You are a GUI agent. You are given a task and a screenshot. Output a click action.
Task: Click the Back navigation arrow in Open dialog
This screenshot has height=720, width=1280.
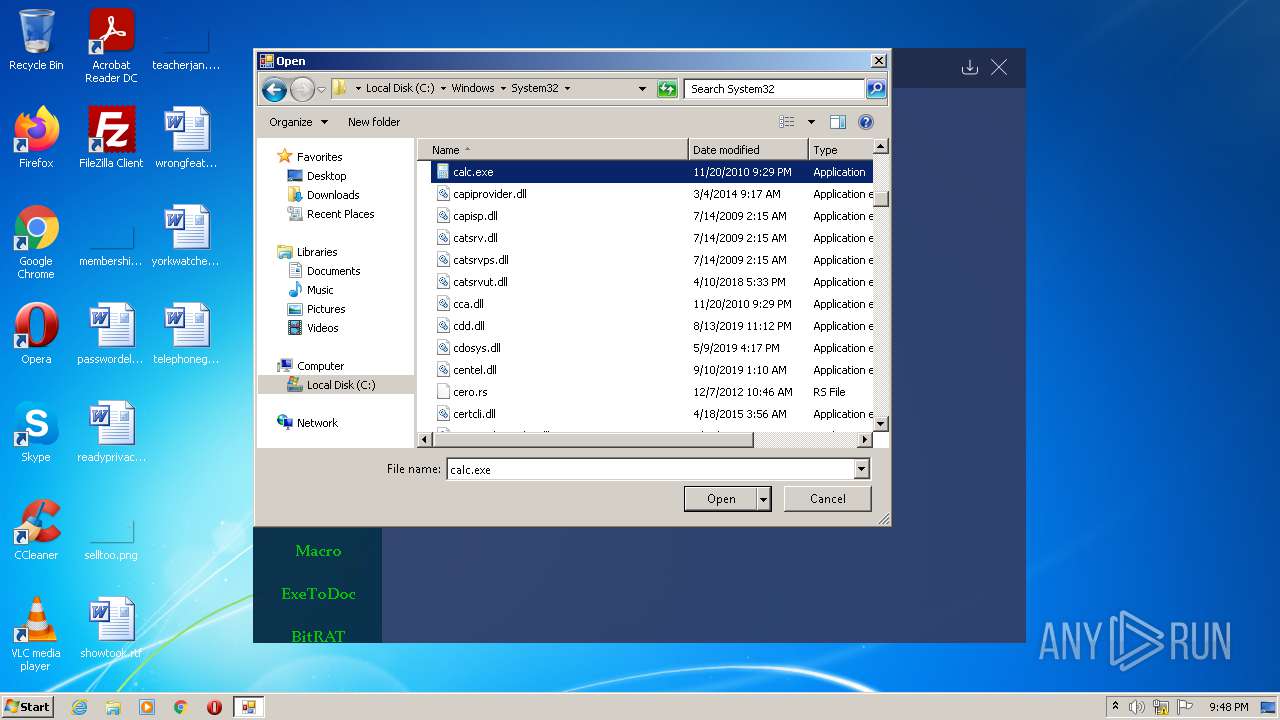point(274,89)
